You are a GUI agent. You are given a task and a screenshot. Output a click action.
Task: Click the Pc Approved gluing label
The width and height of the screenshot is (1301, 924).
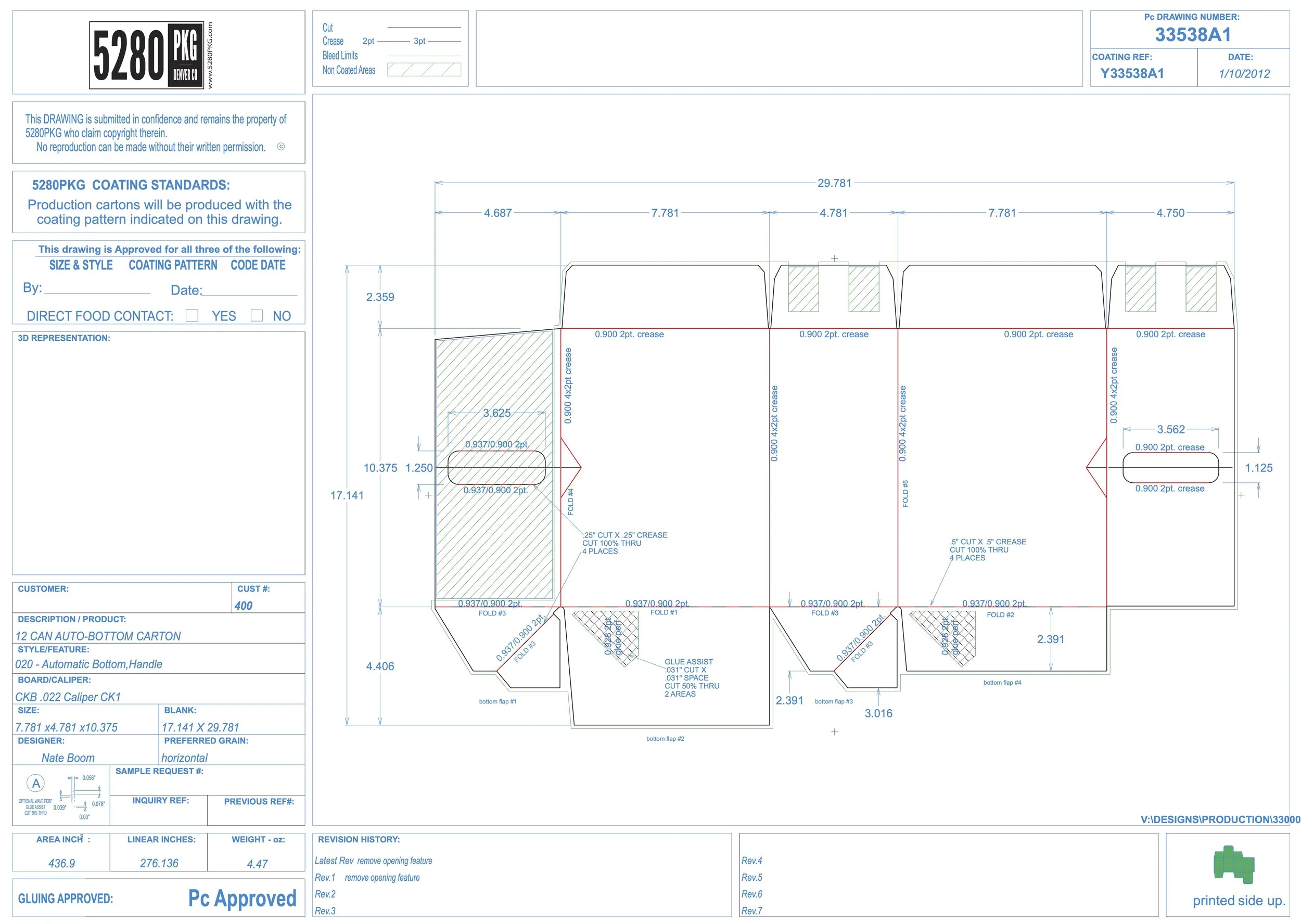click(x=242, y=899)
